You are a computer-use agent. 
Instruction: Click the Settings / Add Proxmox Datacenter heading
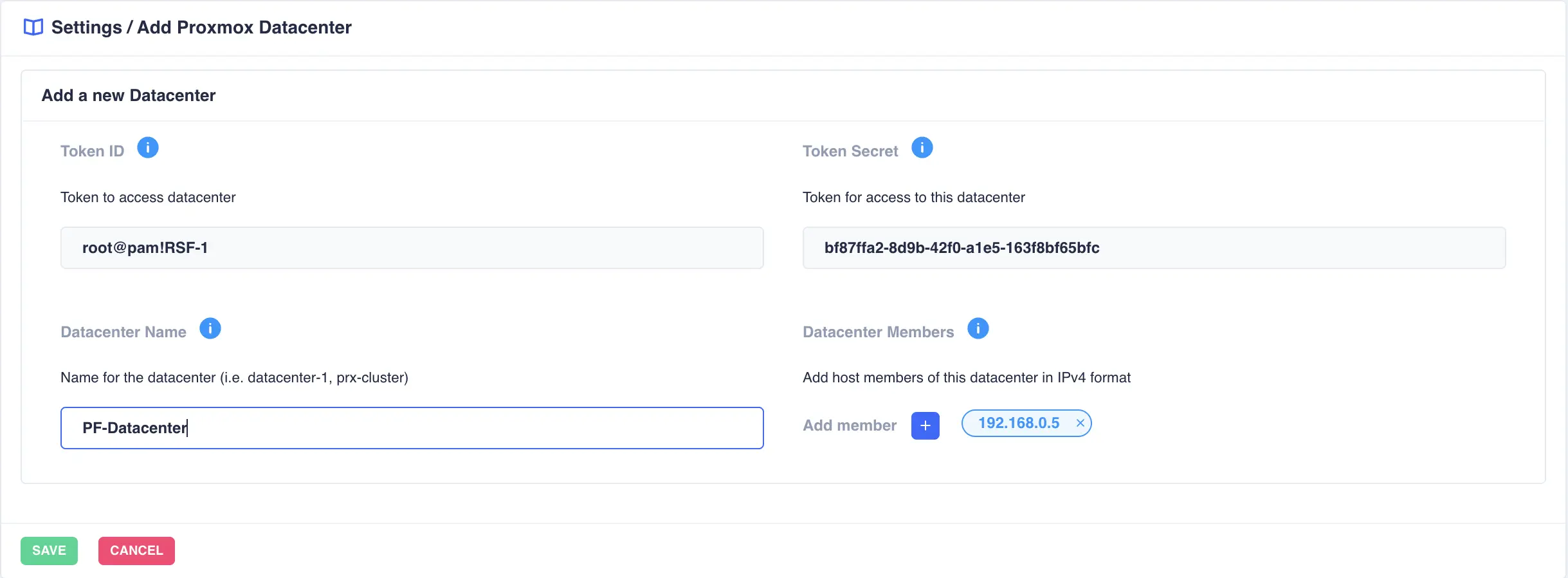[x=201, y=27]
